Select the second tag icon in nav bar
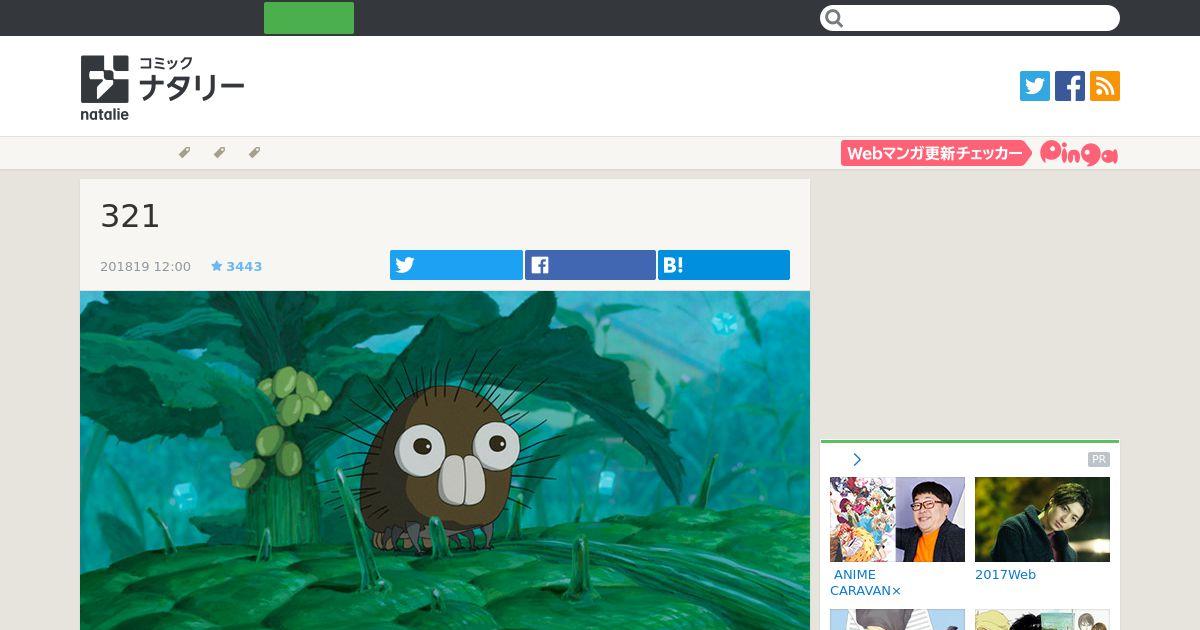Screen dimensions: 1200x630 [219, 153]
